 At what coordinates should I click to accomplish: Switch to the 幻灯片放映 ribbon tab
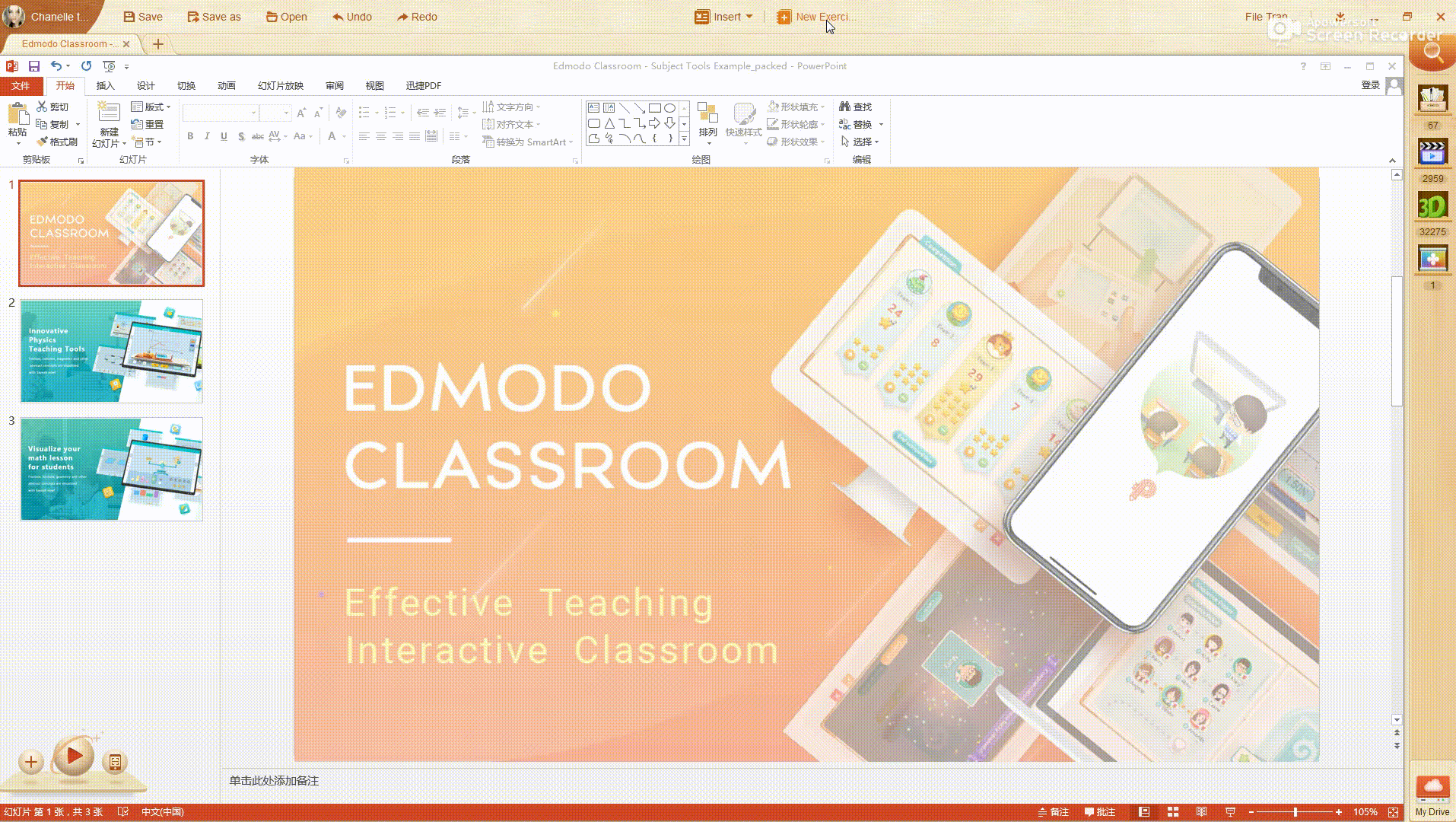tap(281, 85)
